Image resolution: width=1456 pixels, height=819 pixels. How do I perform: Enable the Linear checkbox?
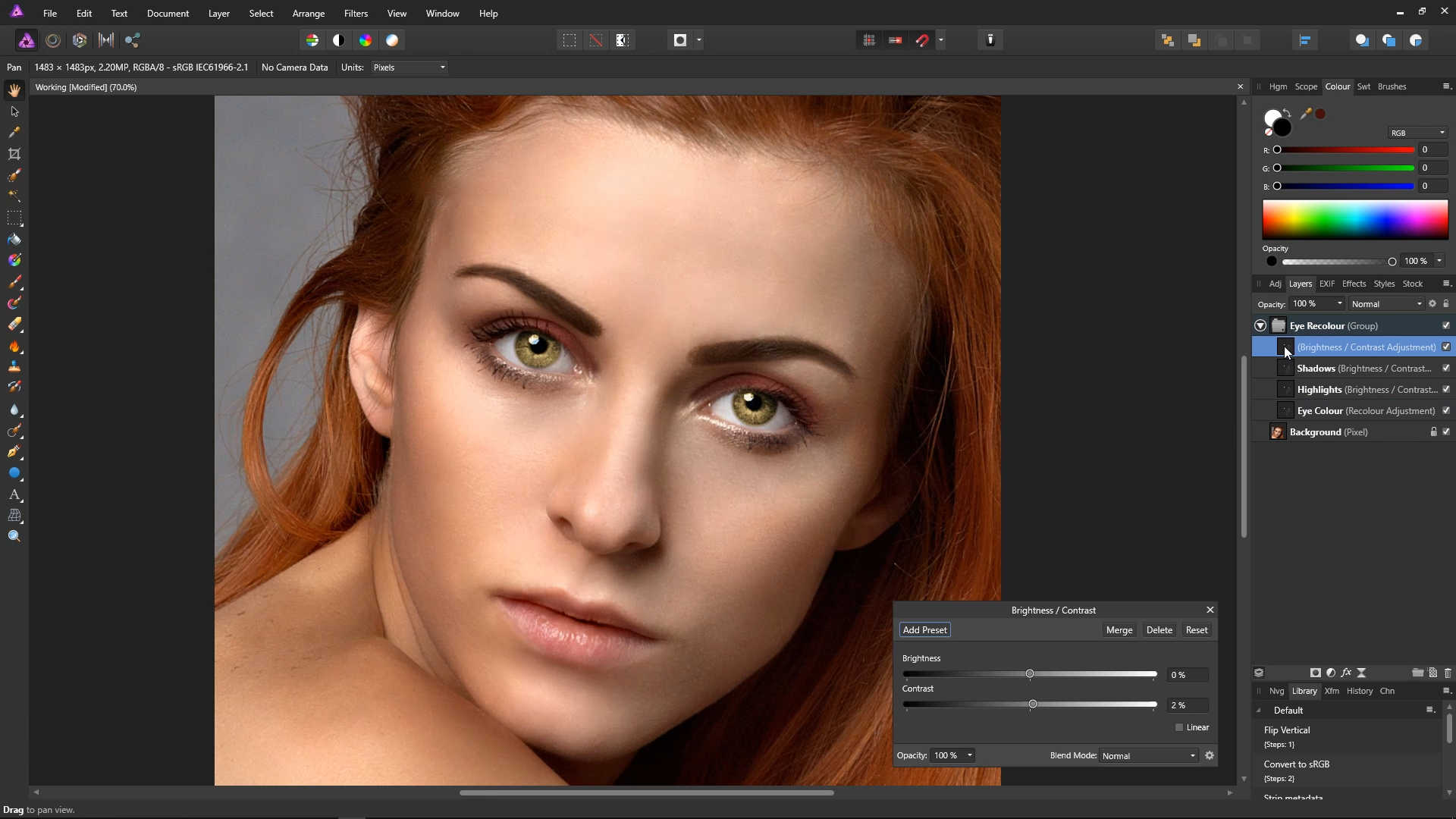click(1179, 727)
